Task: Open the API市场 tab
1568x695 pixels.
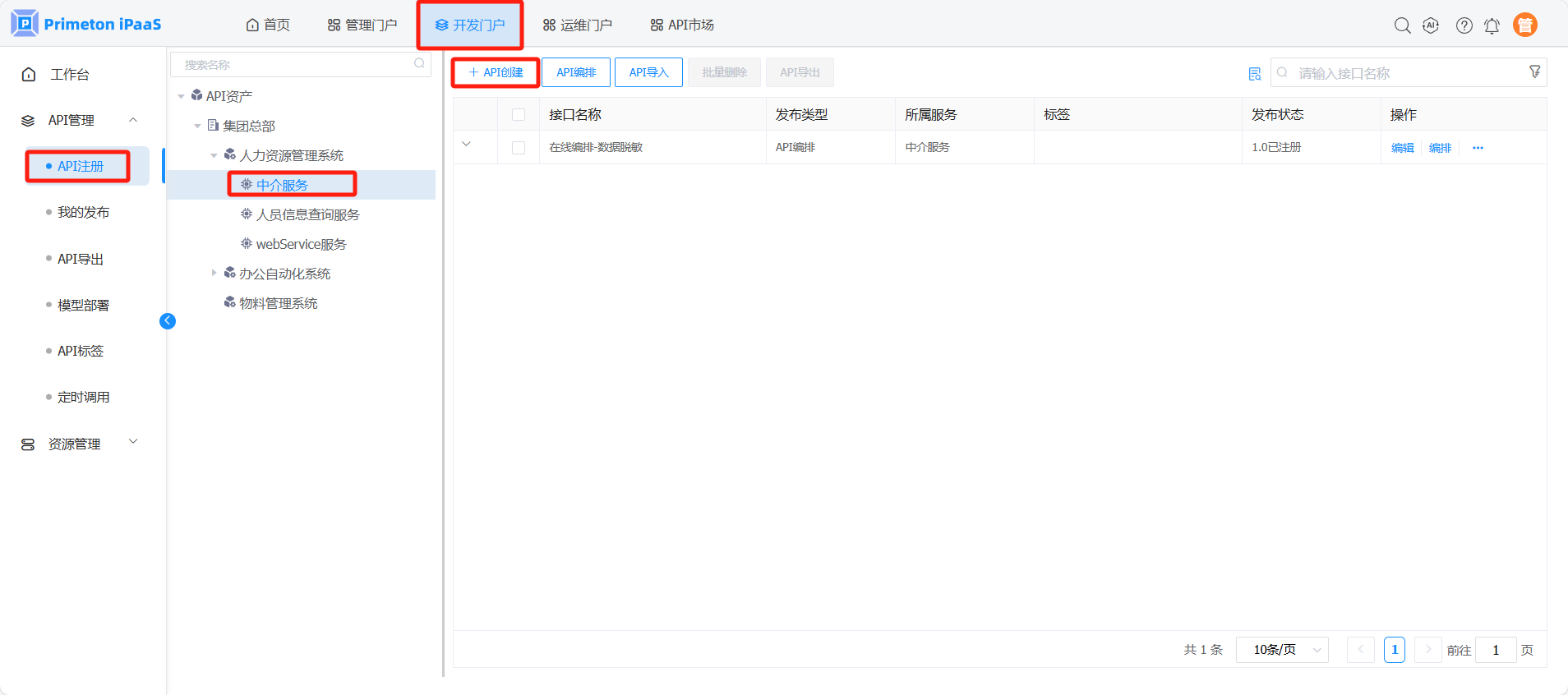Action: [x=681, y=25]
